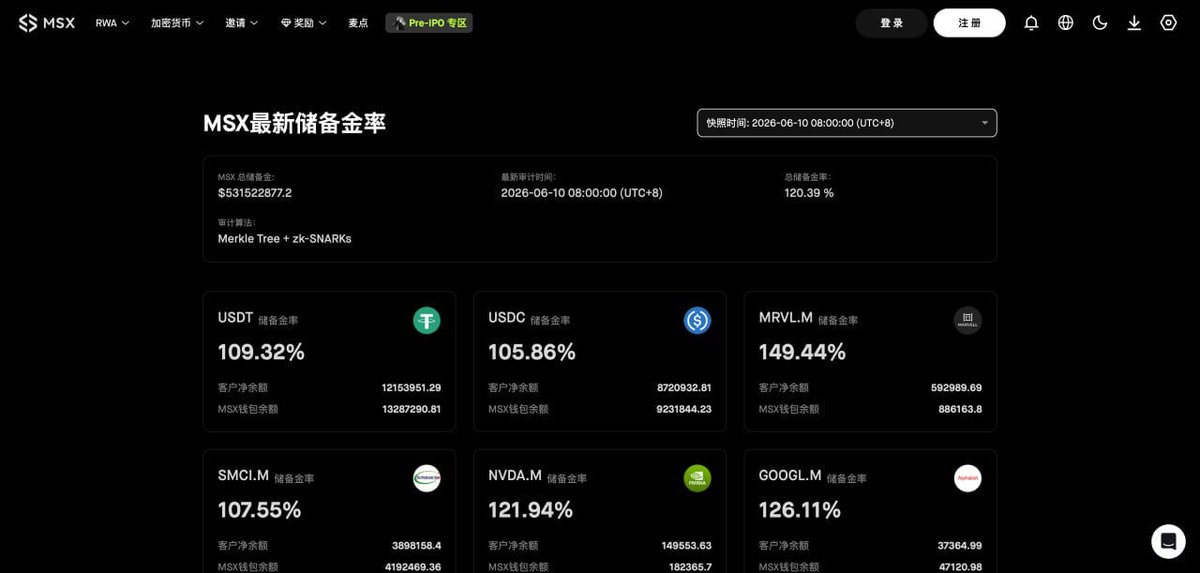Click USDC wallet balance 9231844.23

click(x=684, y=409)
